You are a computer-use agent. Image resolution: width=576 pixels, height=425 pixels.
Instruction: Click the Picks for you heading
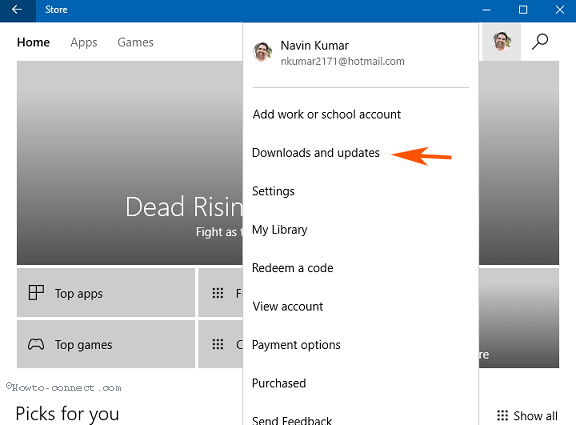click(x=67, y=414)
